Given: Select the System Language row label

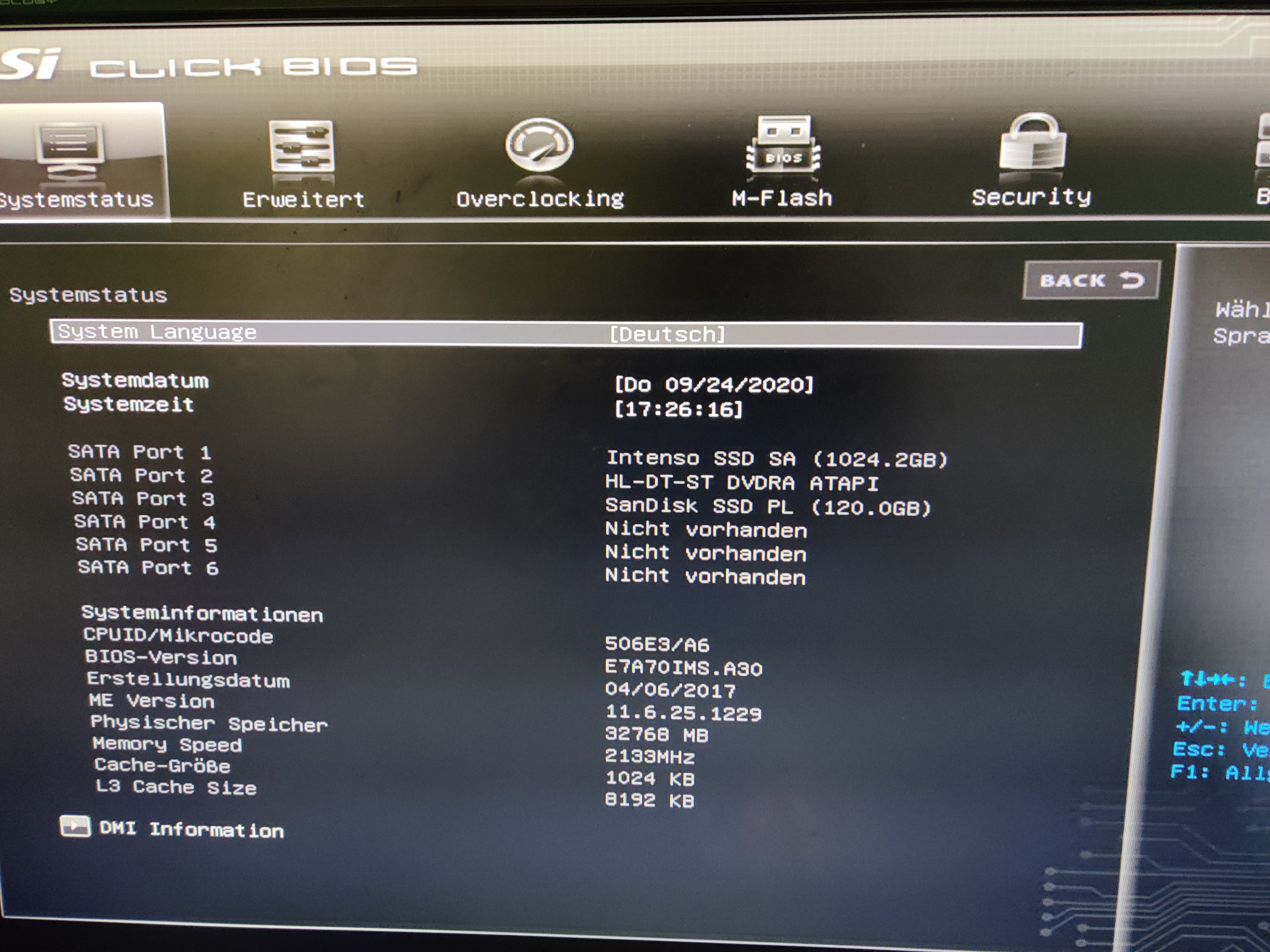Looking at the screenshot, I should tap(157, 332).
